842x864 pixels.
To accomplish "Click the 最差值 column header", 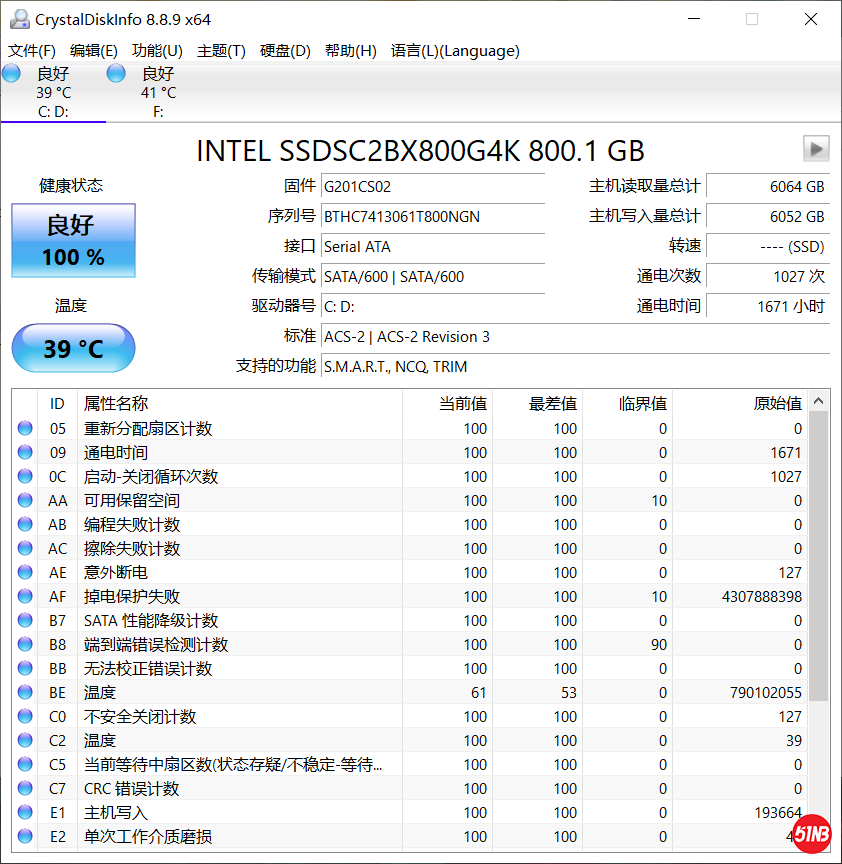I will (x=537, y=403).
